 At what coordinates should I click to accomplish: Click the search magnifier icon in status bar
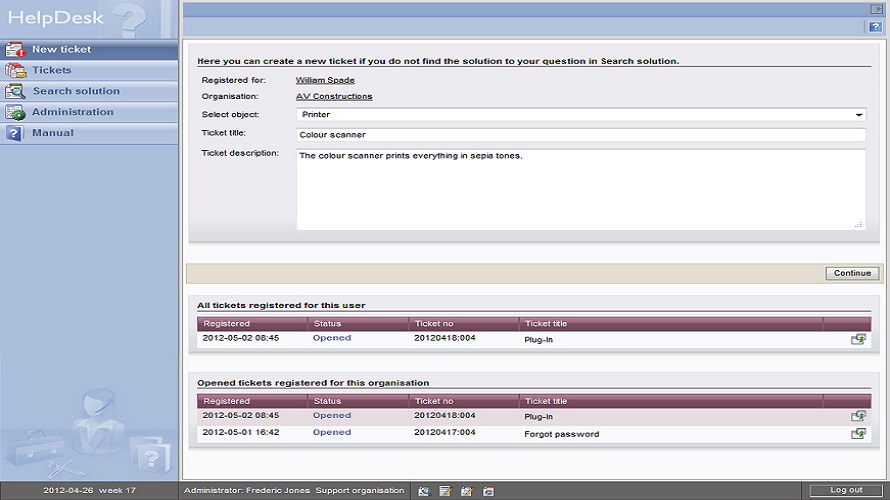(x=424, y=491)
